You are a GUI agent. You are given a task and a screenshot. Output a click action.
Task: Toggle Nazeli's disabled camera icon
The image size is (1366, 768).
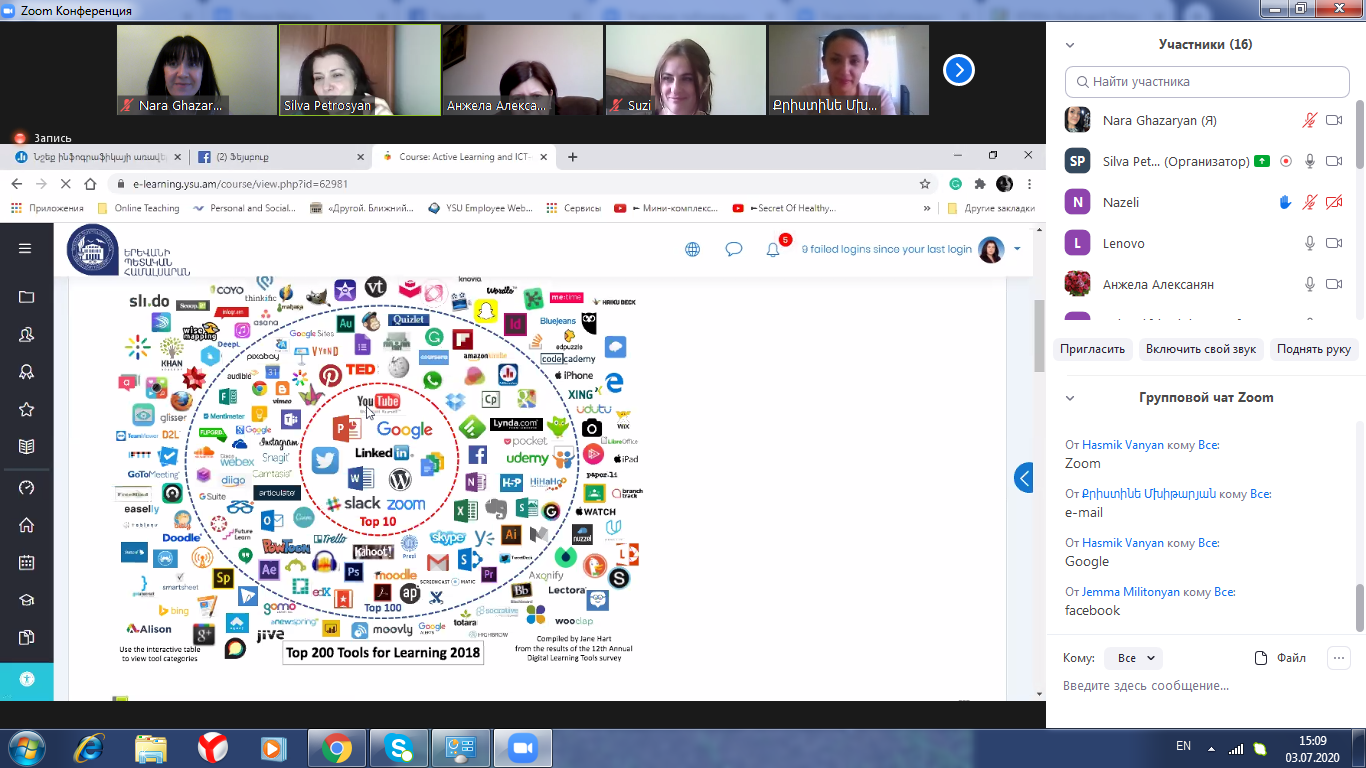click(x=1333, y=202)
